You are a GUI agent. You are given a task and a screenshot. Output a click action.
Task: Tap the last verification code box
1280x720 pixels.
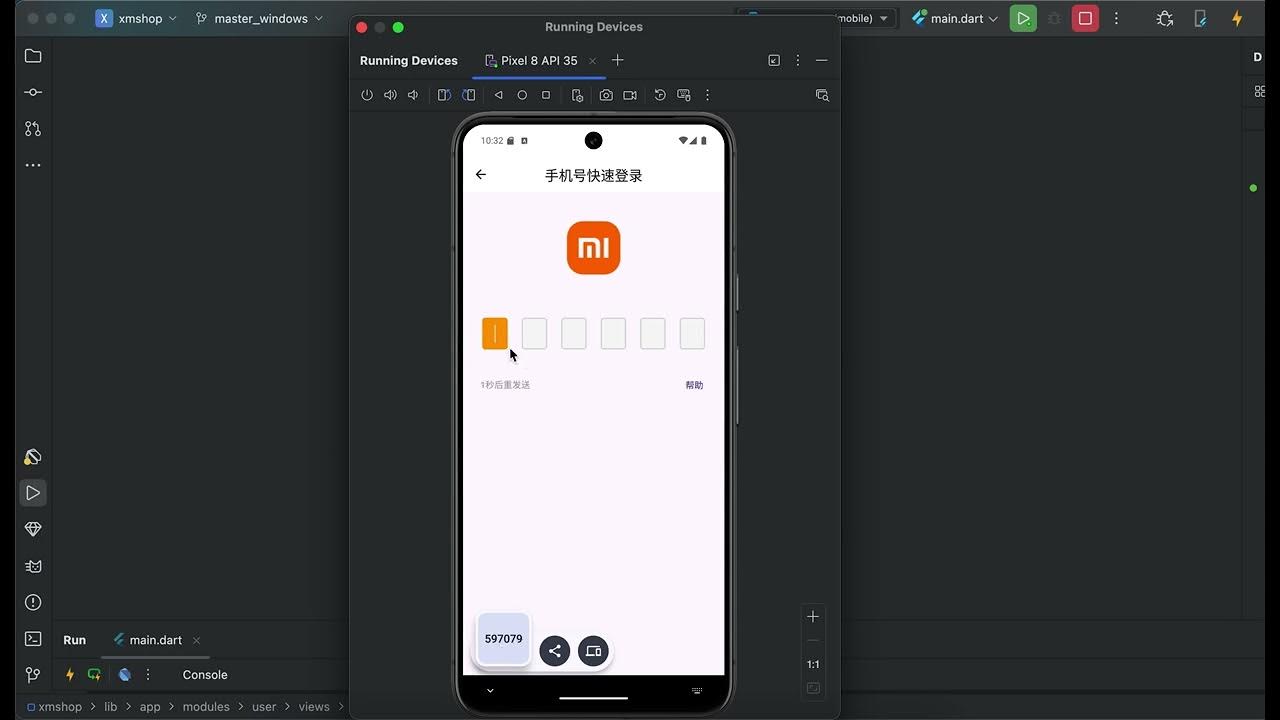692,334
